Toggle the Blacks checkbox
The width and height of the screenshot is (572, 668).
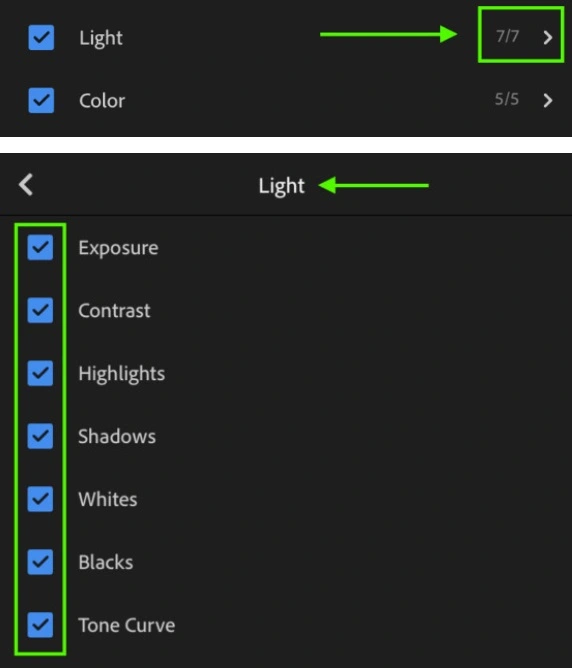pos(40,562)
